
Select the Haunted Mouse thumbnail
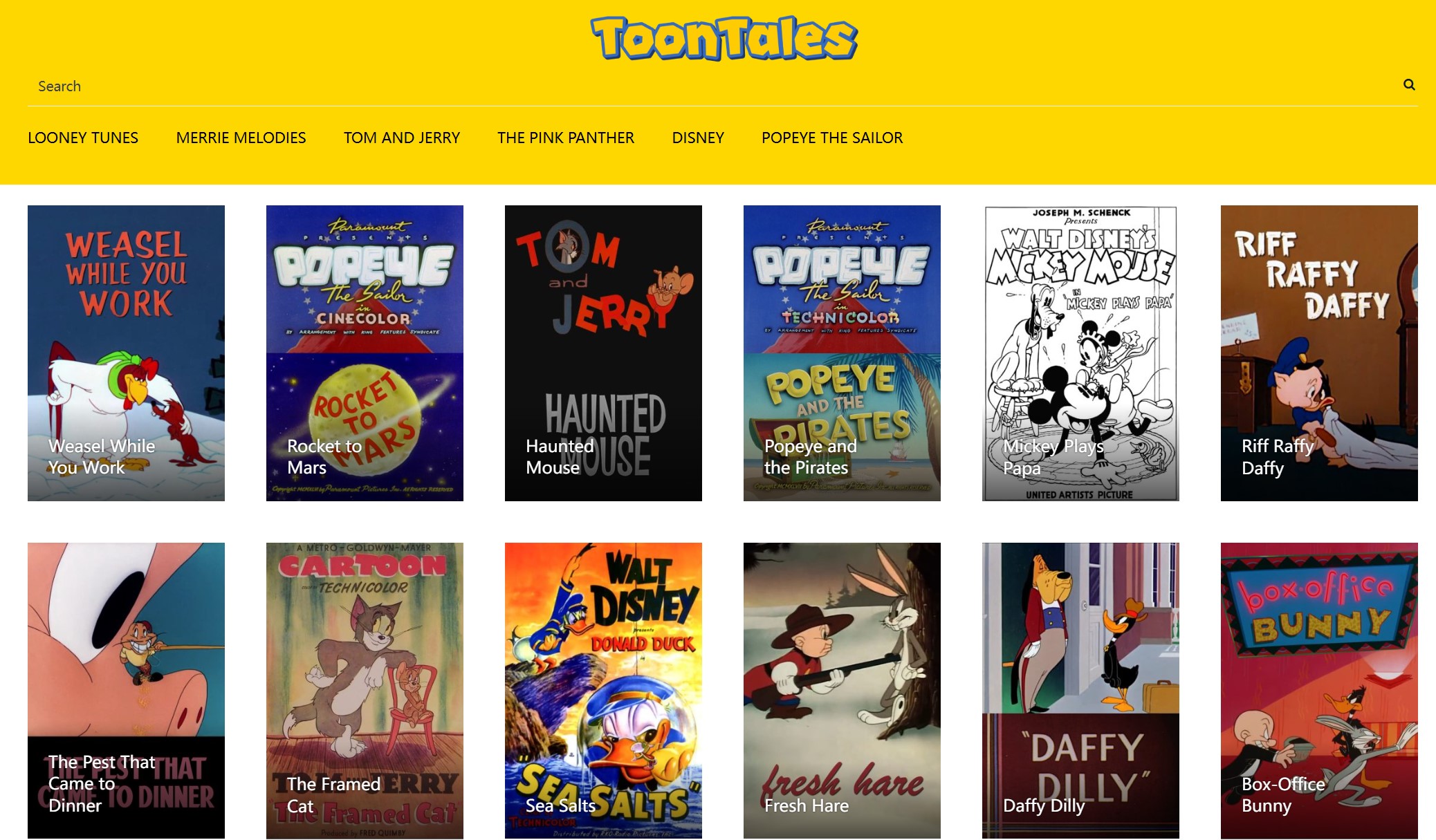click(603, 353)
